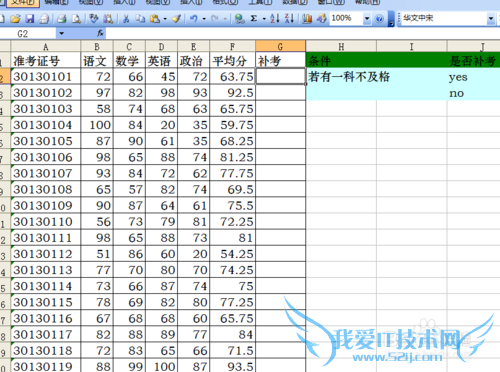500x372 pixels.
Task: Open the 工具 menu
Action: click(x=260, y=2)
